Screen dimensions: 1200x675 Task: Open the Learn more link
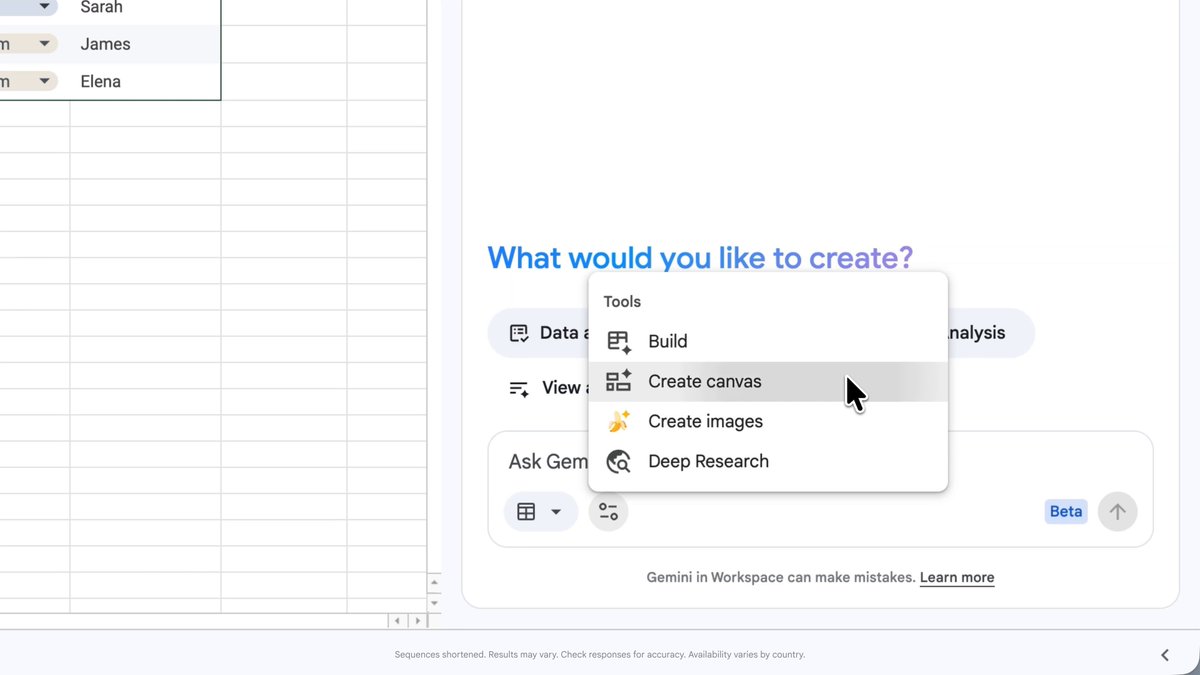pos(957,577)
